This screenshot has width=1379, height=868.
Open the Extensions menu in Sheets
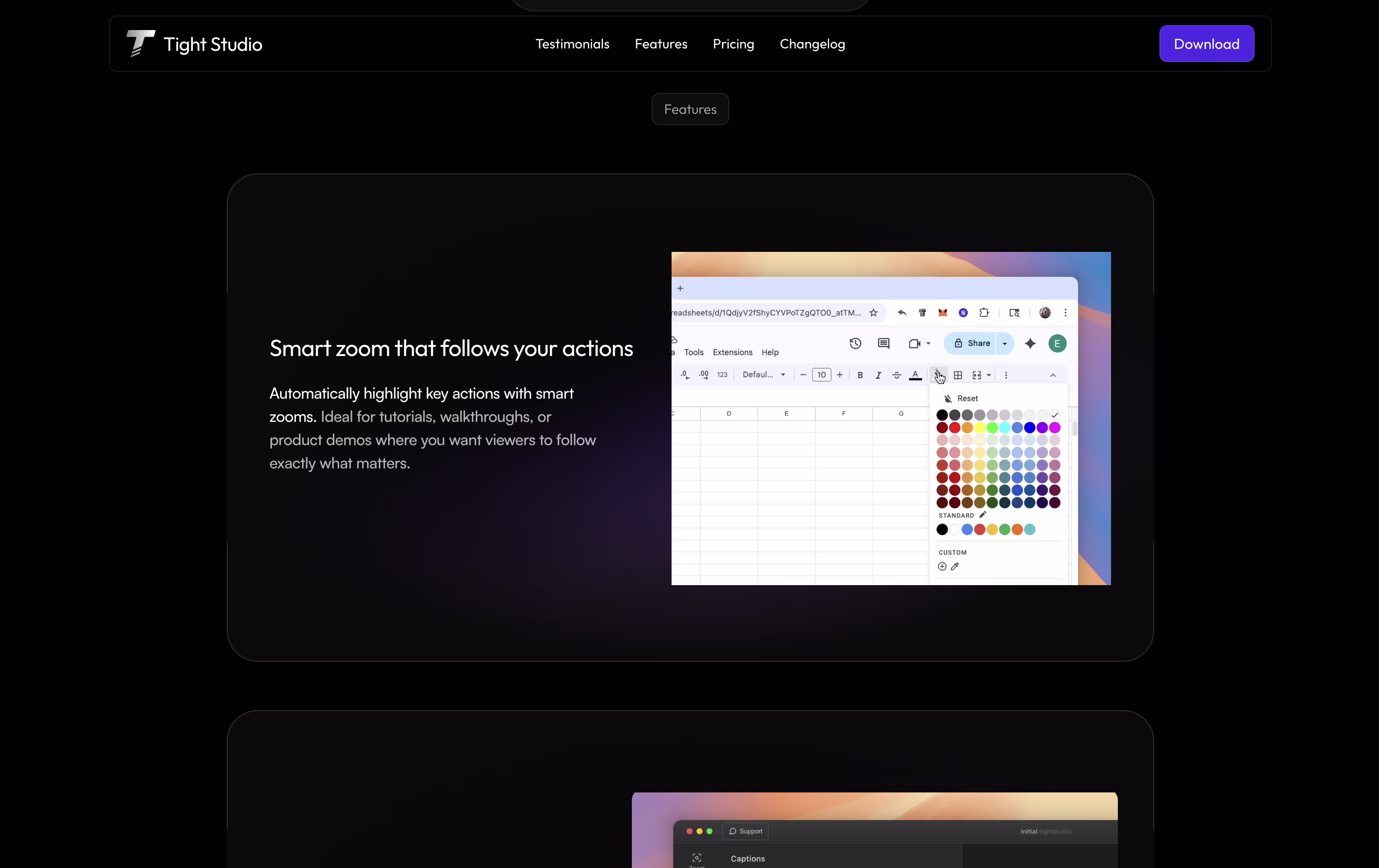pos(733,352)
